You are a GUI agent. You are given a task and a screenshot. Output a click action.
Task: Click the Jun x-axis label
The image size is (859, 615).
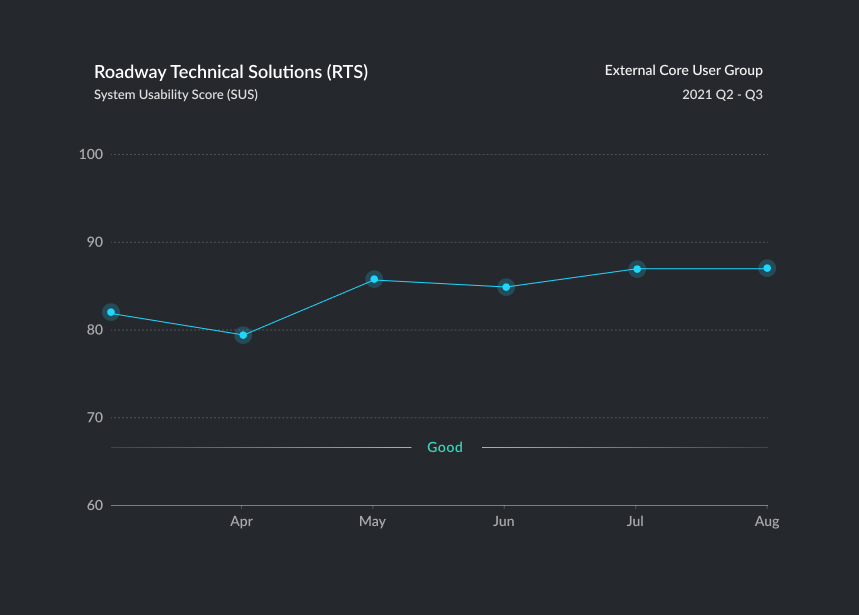(505, 522)
